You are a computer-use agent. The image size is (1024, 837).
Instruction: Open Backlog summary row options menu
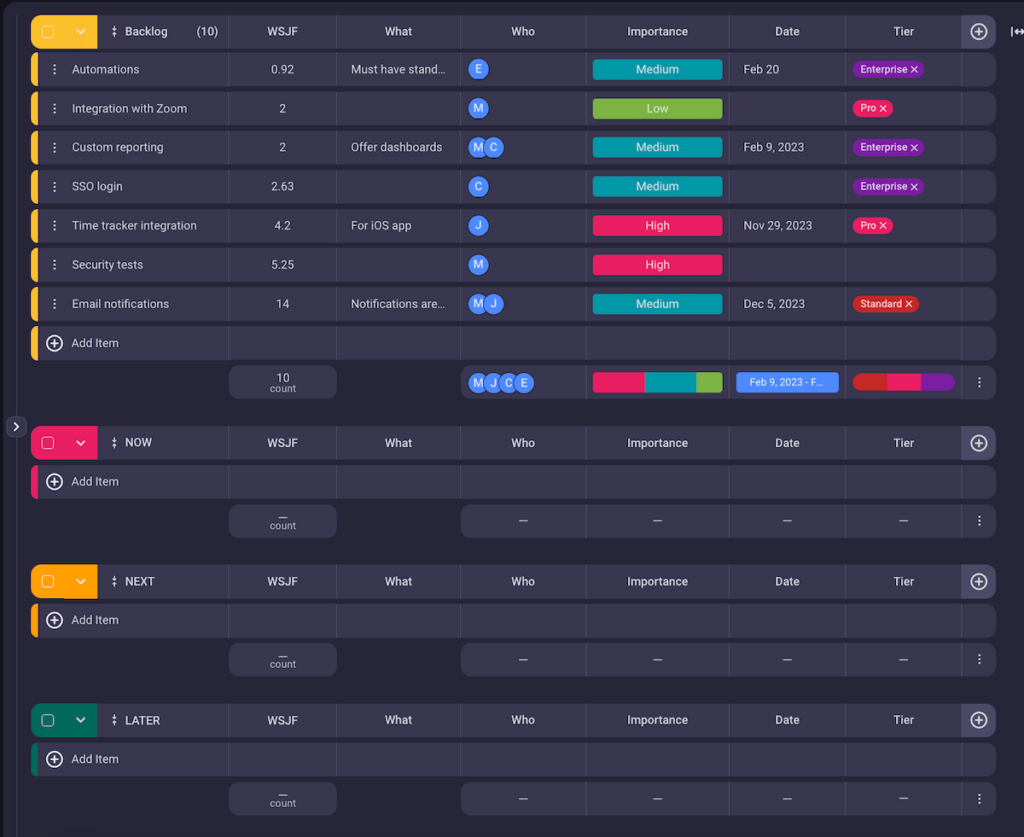tap(979, 382)
